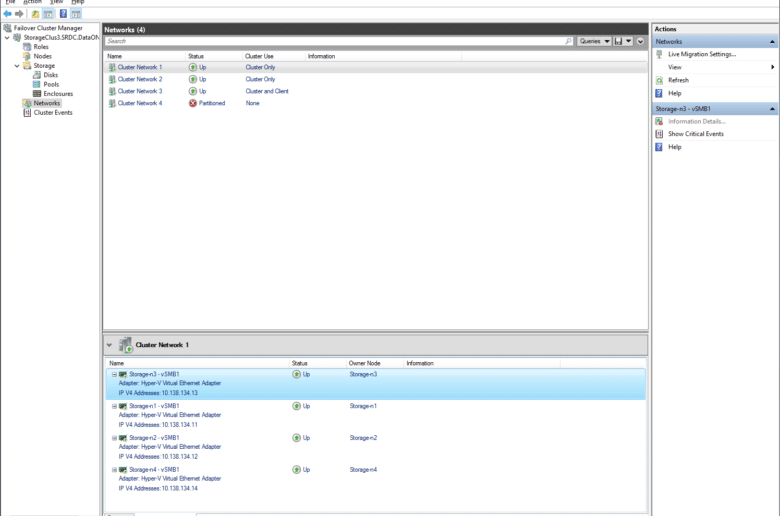This screenshot has height=516, width=780.
Task: Collapse the Networks actions section
Action: [772, 42]
